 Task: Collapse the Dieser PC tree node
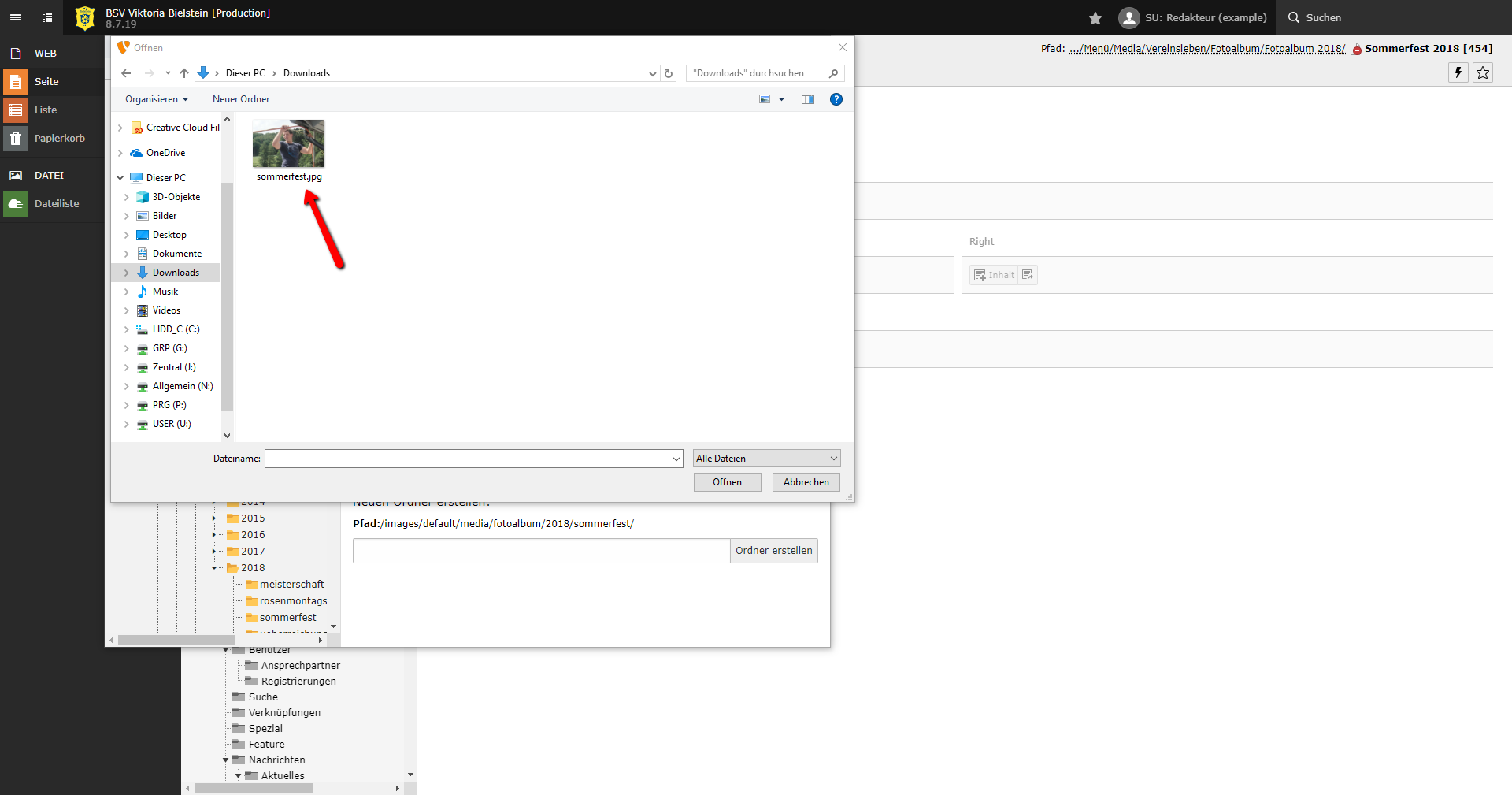click(120, 178)
